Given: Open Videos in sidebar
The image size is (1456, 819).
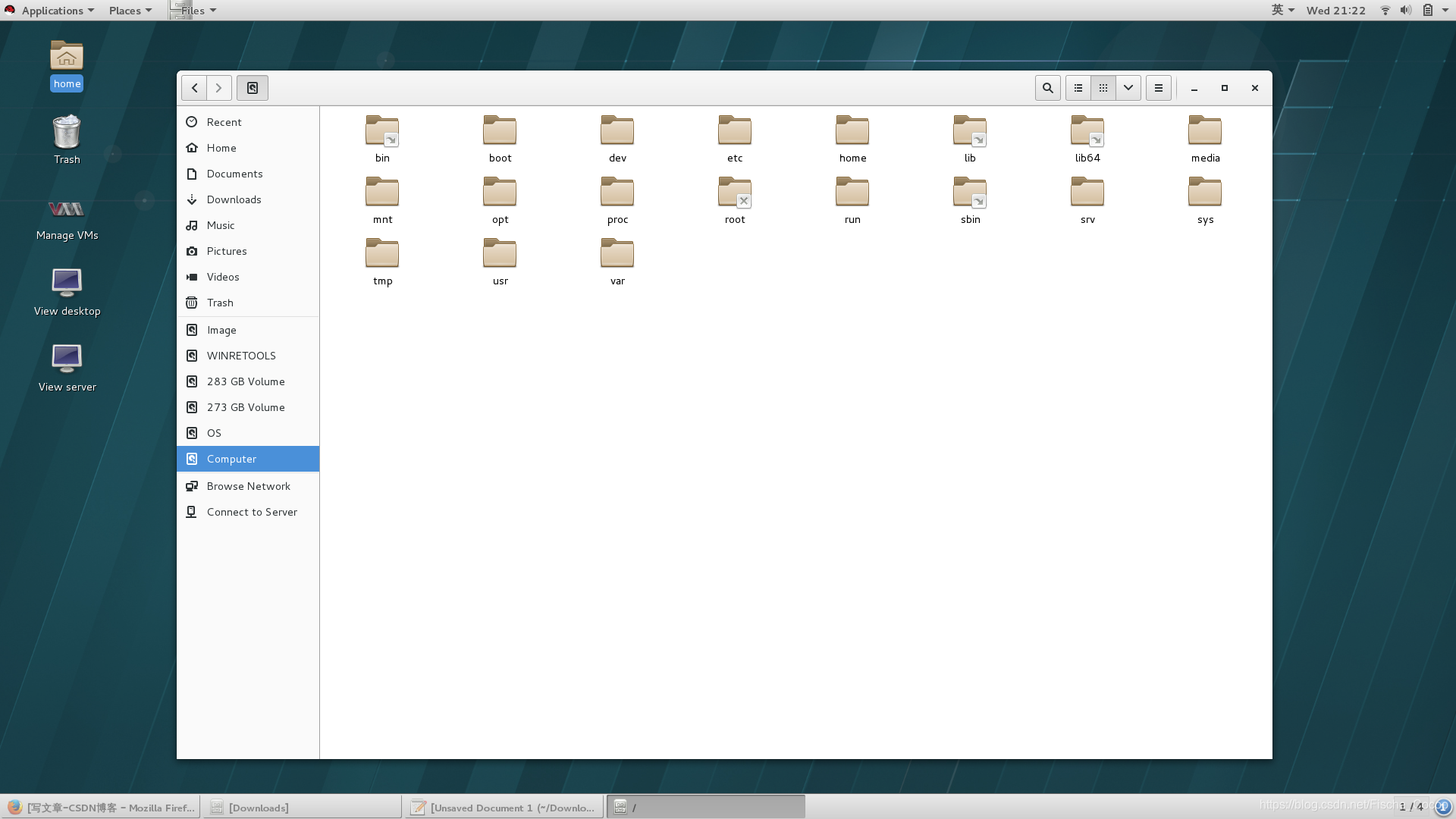Looking at the screenshot, I should click(x=248, y=277).
